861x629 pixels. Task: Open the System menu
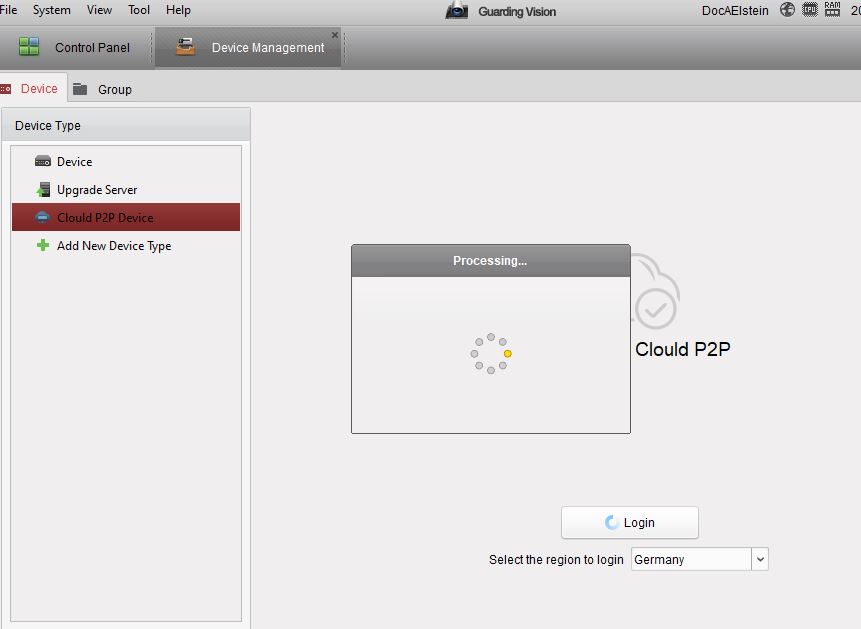coord(52,10)
